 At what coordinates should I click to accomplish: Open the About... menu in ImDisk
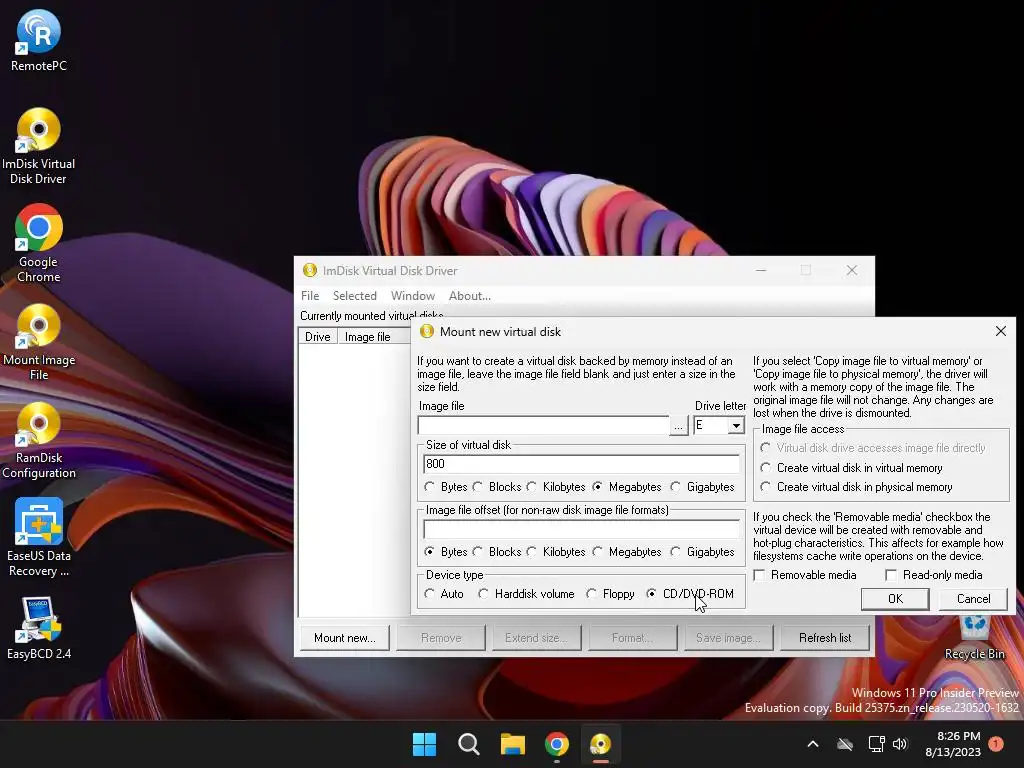click(x=470, y=296)
